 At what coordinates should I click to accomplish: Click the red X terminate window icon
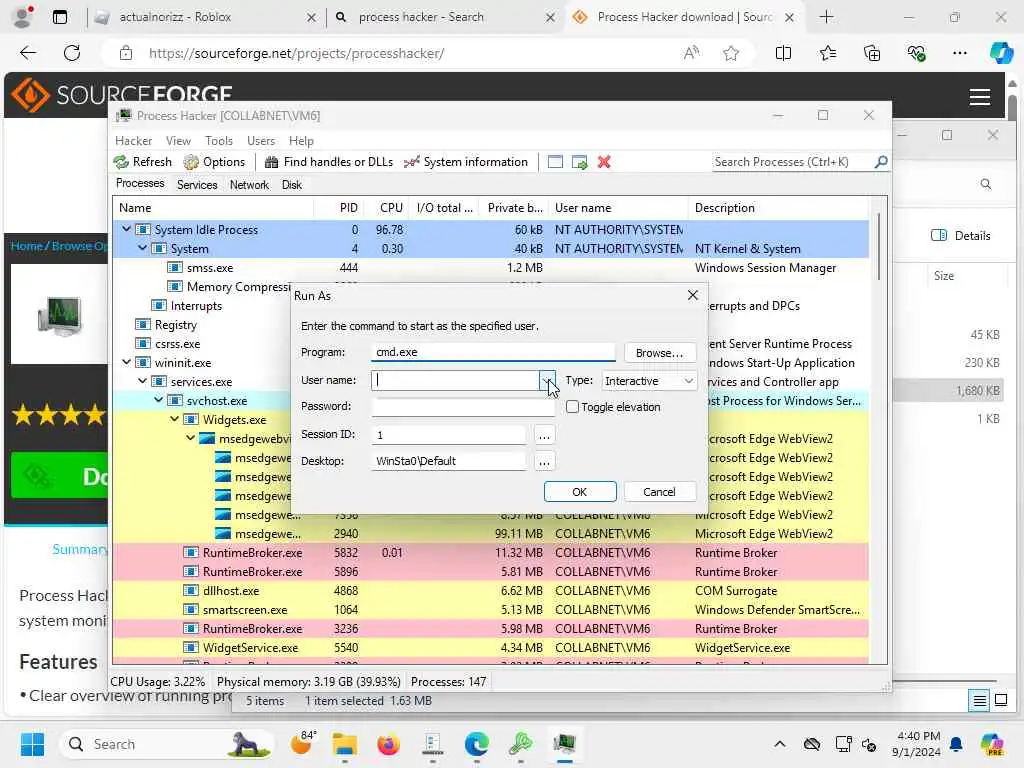click(604, 162)
